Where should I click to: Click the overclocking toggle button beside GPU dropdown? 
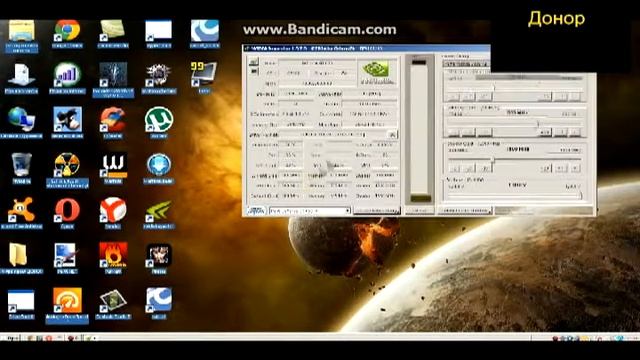click(x=377, y=211)
